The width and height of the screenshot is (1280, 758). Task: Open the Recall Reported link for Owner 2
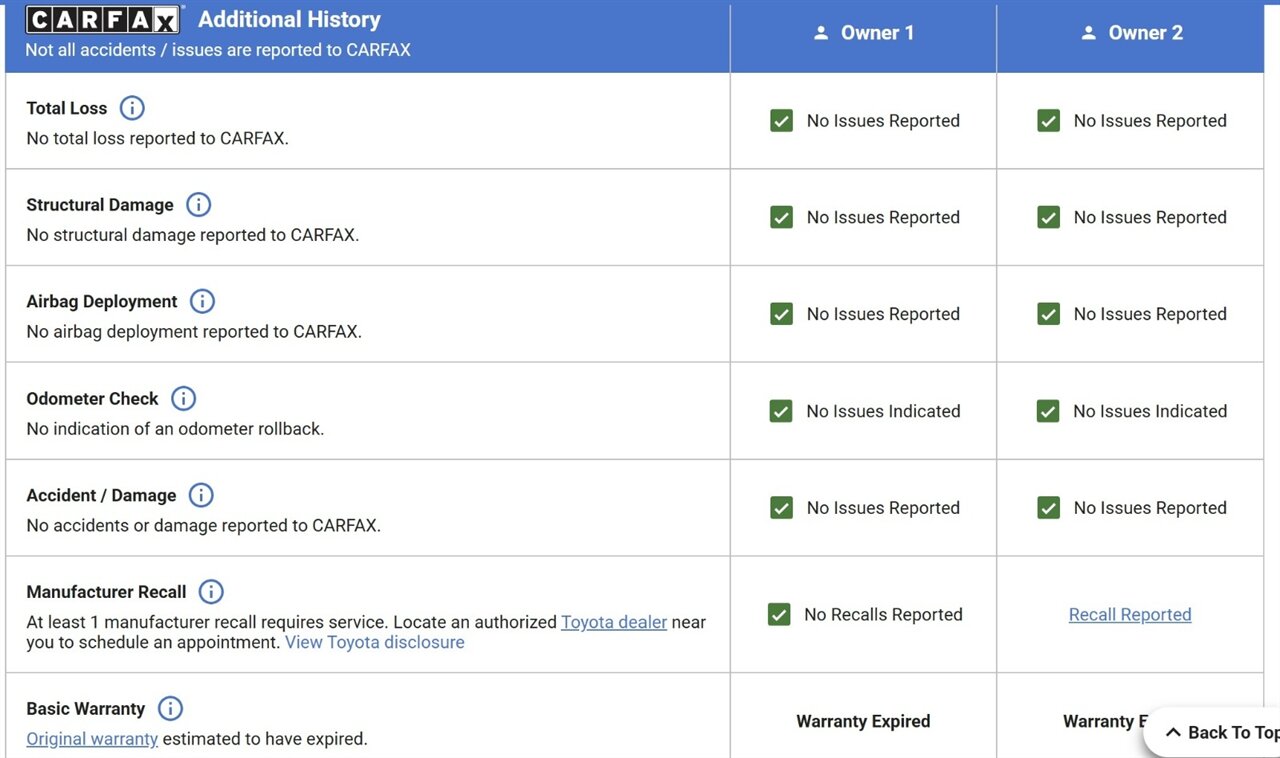[x=1129, y=615]
